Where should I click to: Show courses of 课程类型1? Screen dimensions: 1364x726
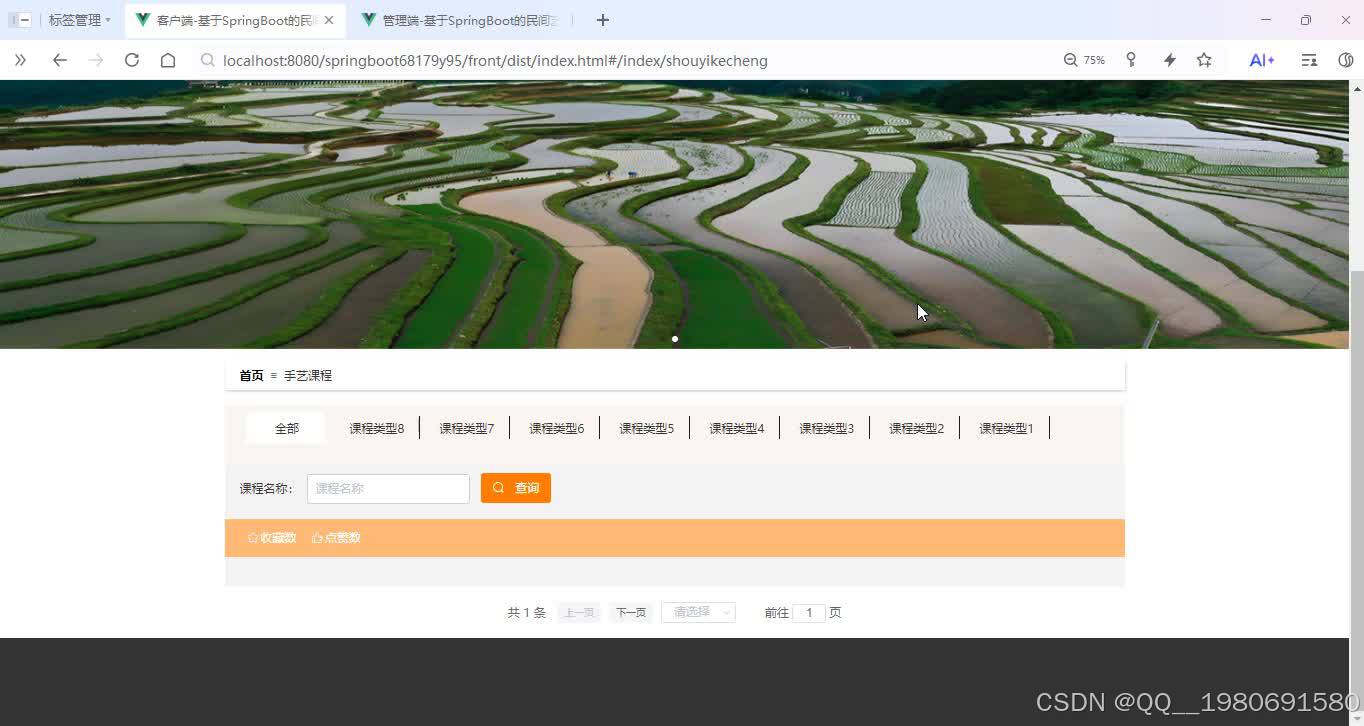point(1006,428)
